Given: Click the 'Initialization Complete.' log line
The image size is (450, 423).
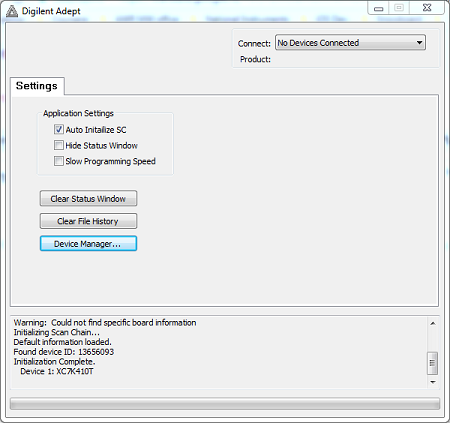Looking at the screenshot, I should point(54,362).
